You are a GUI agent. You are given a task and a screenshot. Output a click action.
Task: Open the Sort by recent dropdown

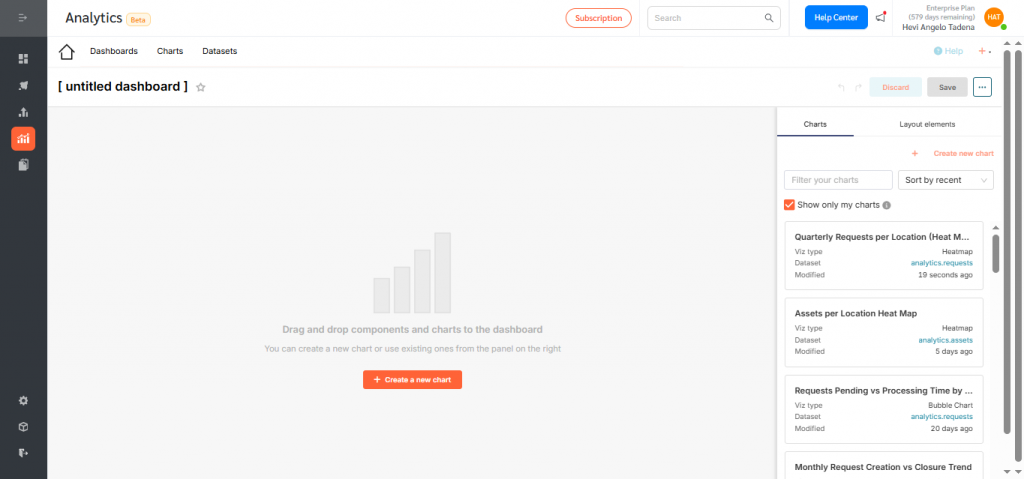[x=945, y=180]
